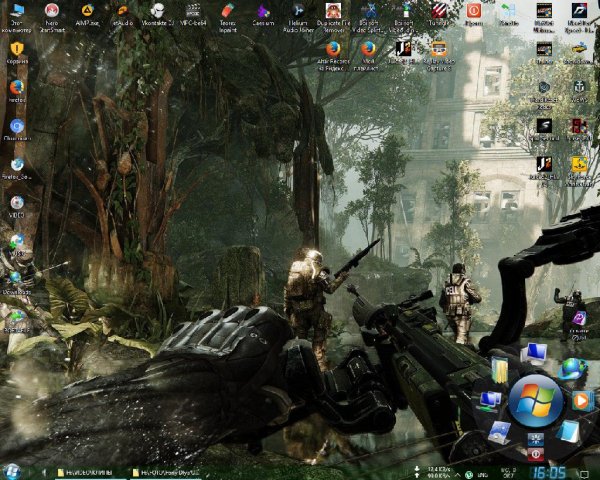The width and height of the screenshot is (600, 480).
Task: Launch the Firefox shortcut on the left edge
Action: 17,91
